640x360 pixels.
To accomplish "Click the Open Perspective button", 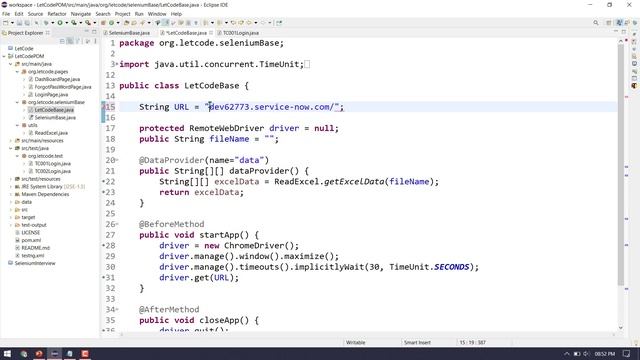I will click(x=609, y=23).
